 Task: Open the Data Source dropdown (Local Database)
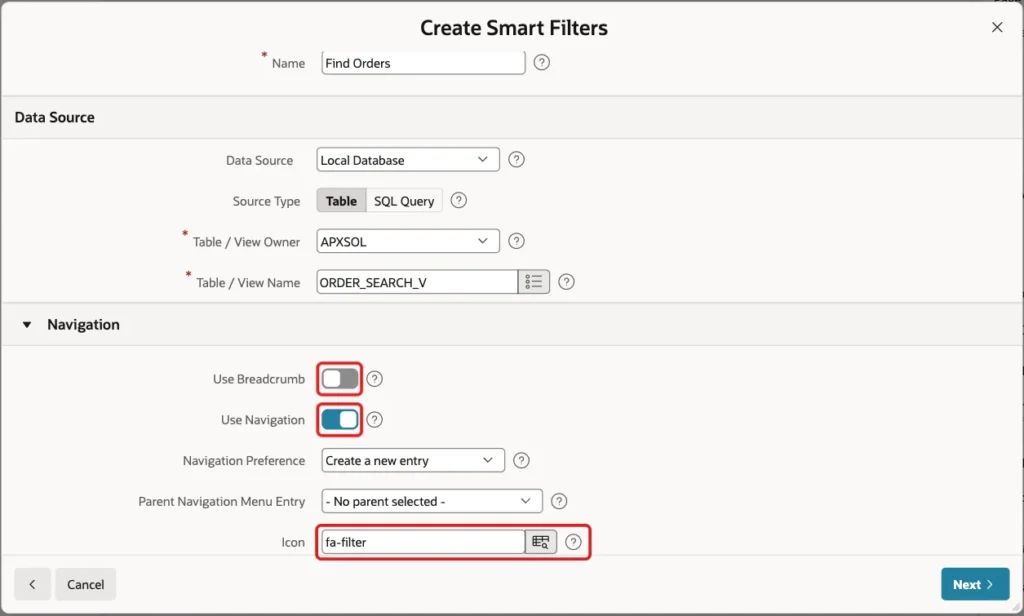(408, 160)
